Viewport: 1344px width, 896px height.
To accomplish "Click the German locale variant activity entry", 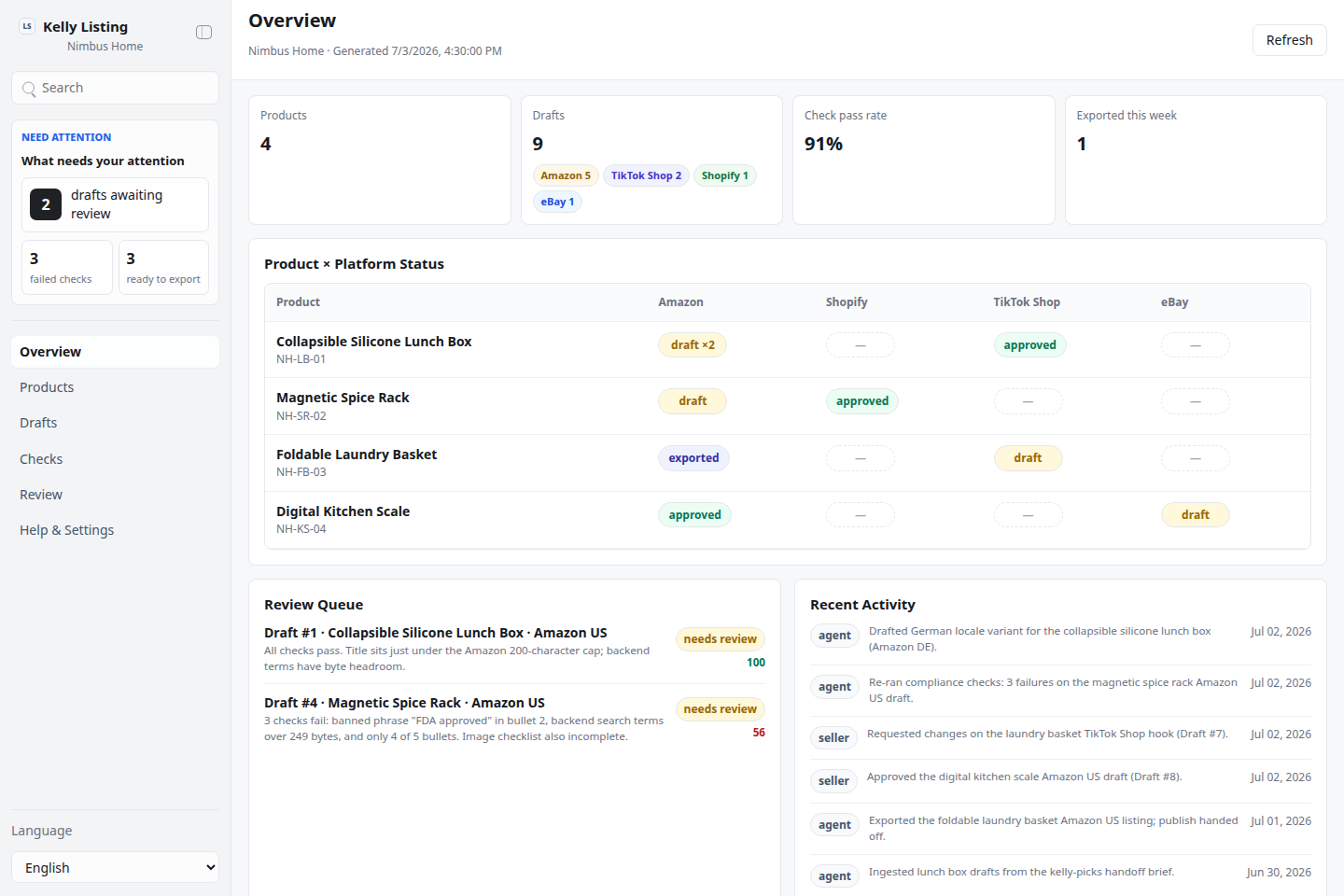I will (1060, 639).
